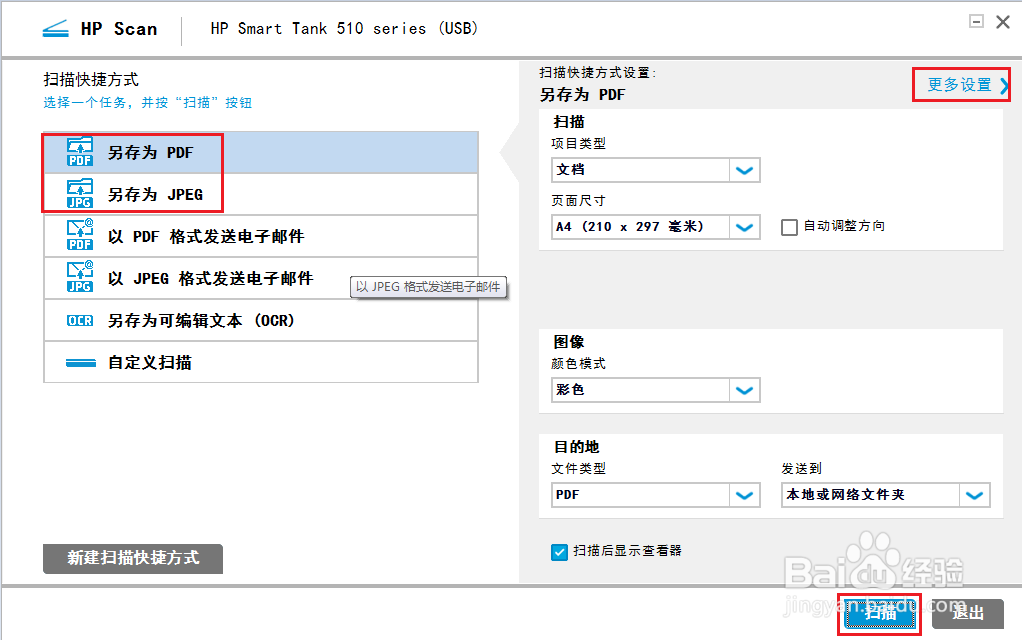1022x640 pixels.
Task: Open the 项目类型 dropdown arrow
Action: point(744,170)
